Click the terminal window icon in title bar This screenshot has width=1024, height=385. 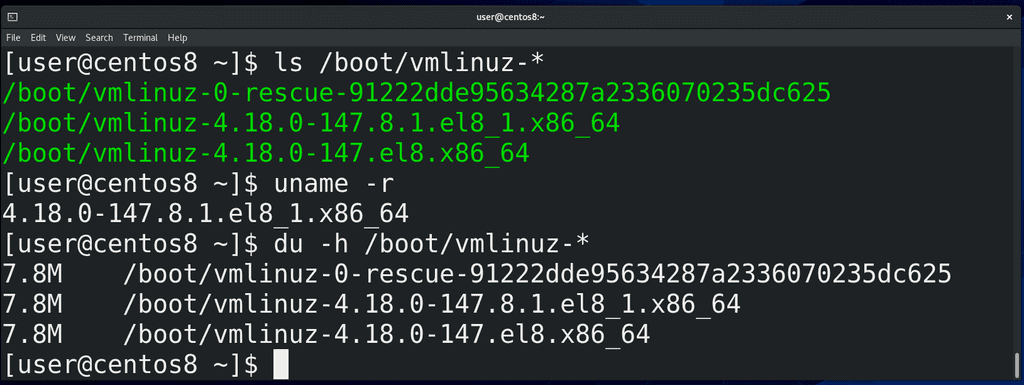(13, 16)
